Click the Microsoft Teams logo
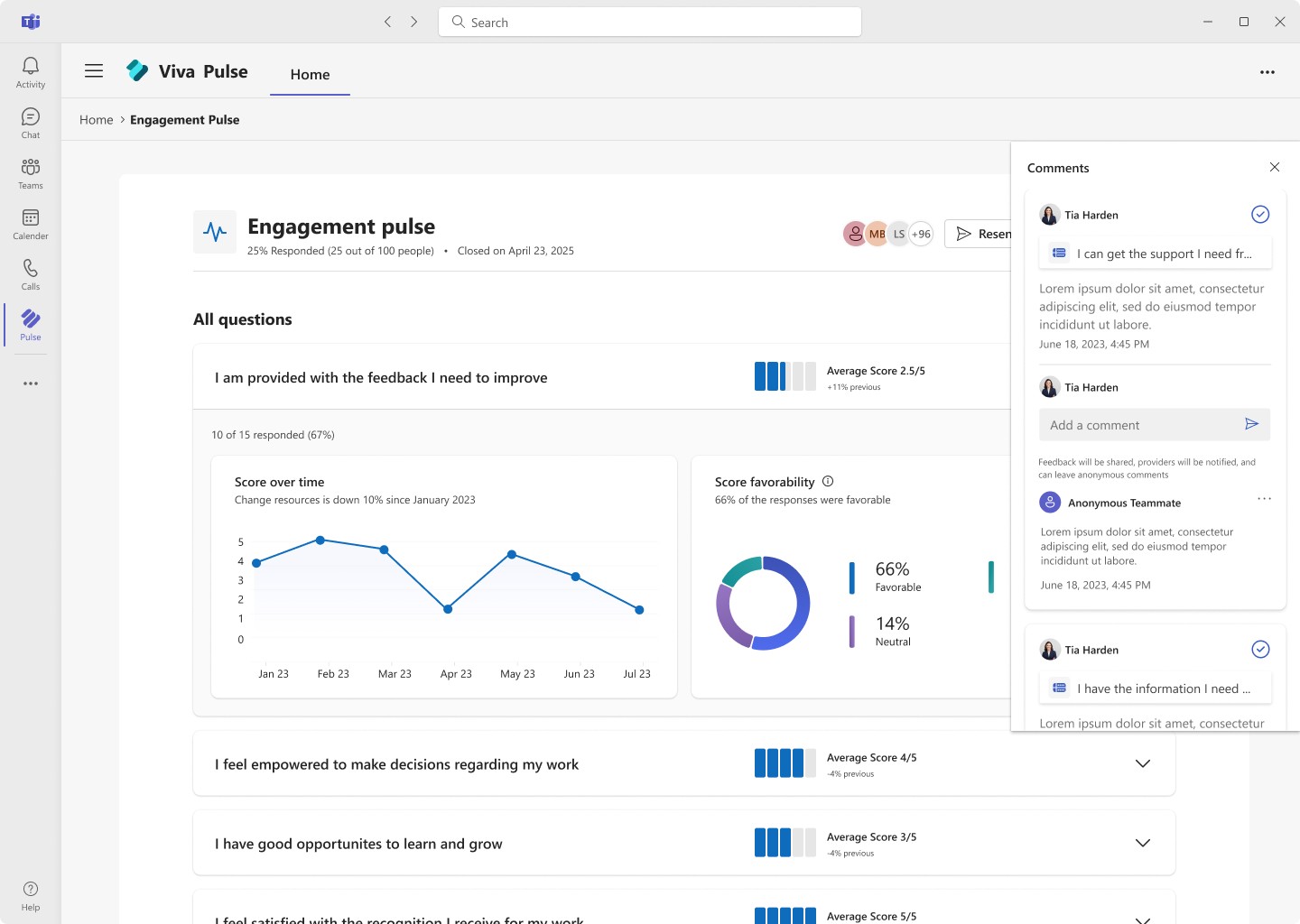Image resolution: width=1300 pixels, height=924 pixels. tap(31, 22)
